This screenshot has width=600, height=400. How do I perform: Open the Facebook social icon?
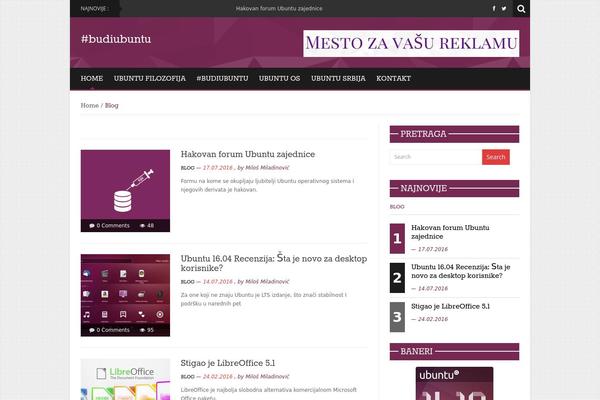click(x=494, y=8)
